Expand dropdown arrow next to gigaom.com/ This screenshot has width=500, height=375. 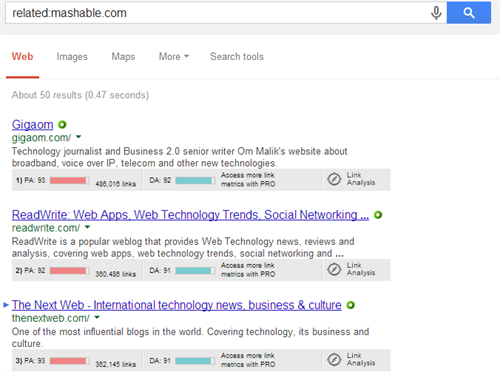(x=79, y=137)
